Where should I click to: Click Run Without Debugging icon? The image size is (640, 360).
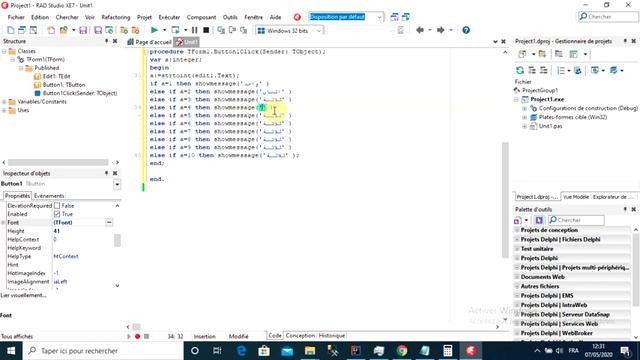(x=176, y=30)
